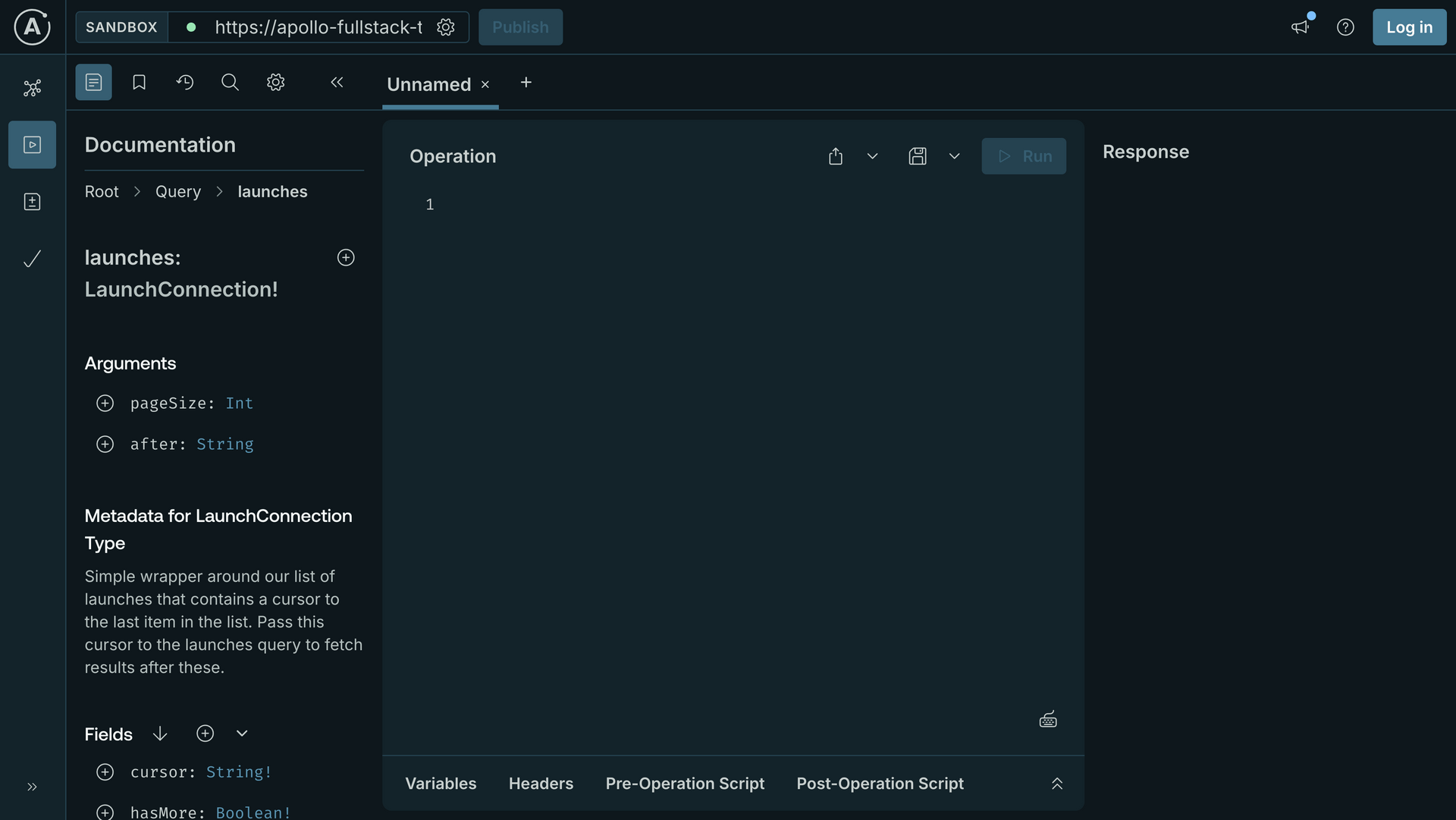Collapse the bottom scripts panel
This screenshot has width=1456, height=820.
[x=1057, y=783]
